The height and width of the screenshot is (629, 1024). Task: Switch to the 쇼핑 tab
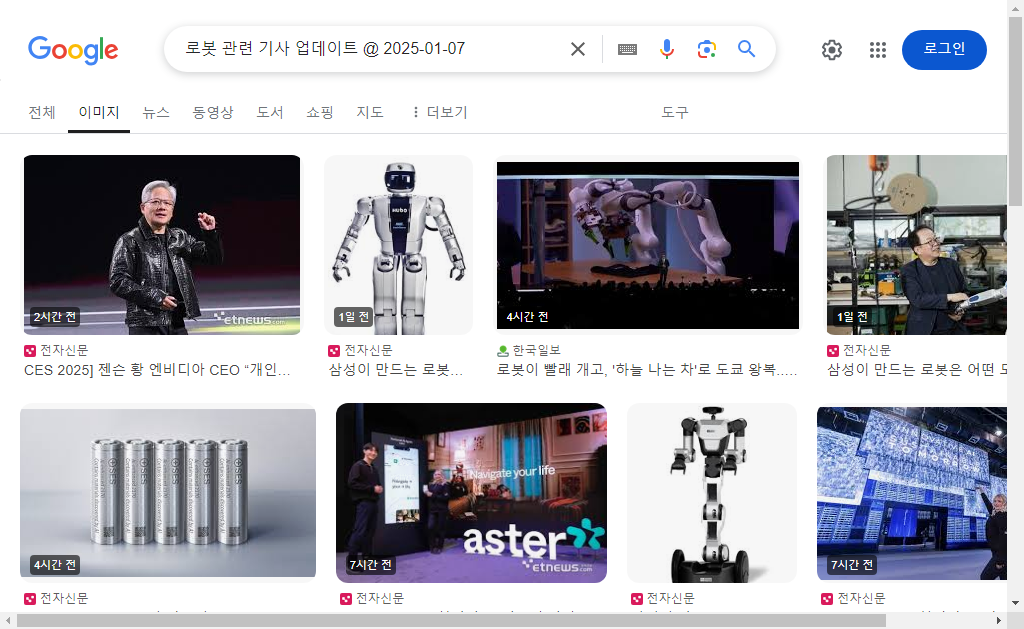point(320,112)
